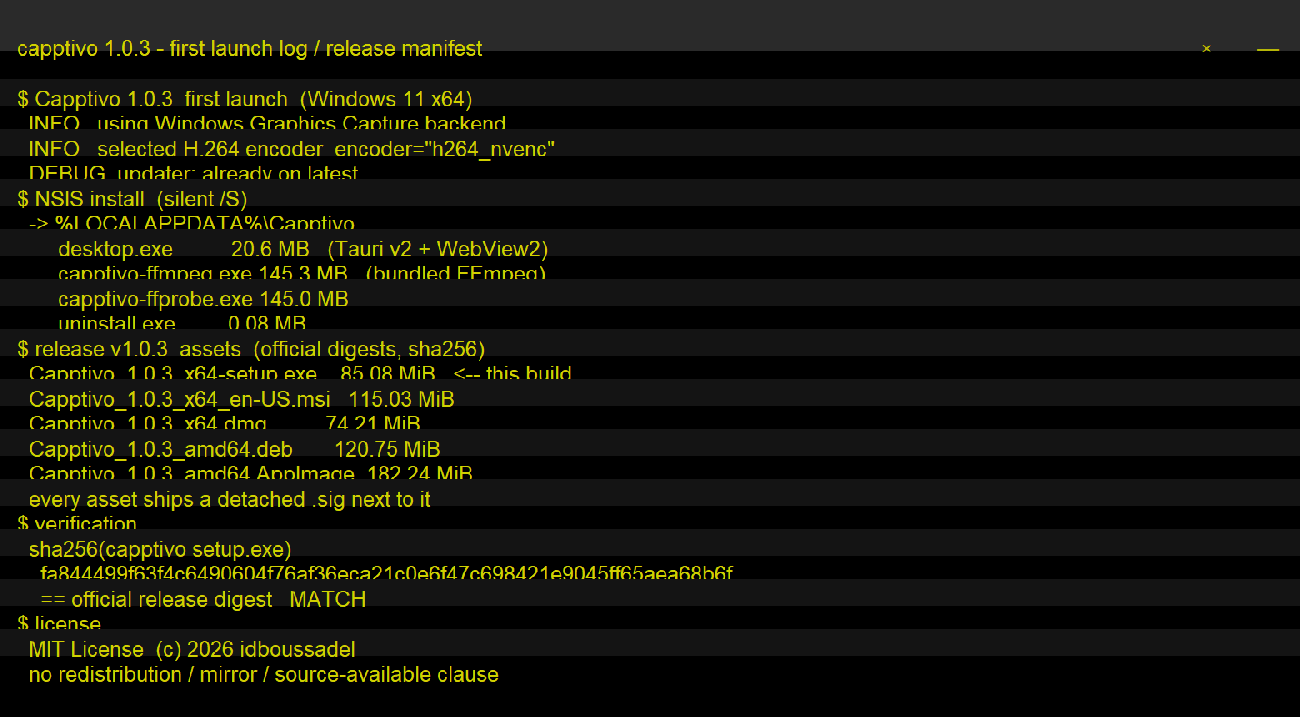This screenshot has height=717, width=1300.
Task: Select the "INFO using Windows Graphics Capture backend" line
Action: [x=267, y=124]
